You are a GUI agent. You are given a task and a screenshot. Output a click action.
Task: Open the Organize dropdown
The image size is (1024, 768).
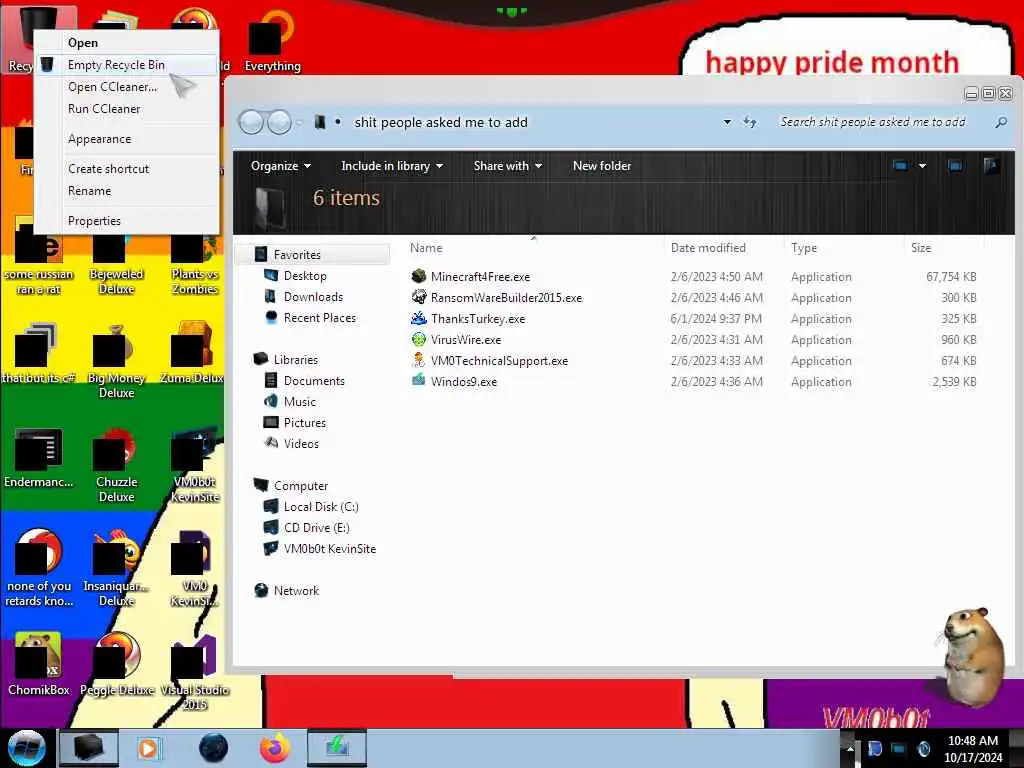281,166
